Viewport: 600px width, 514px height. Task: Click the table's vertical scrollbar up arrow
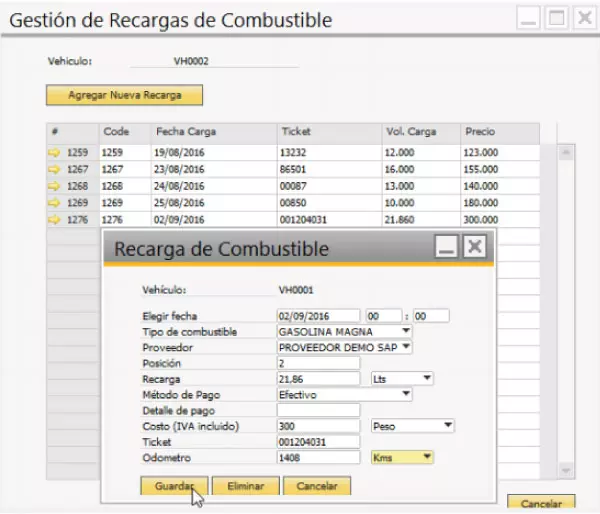click(565, 152)
